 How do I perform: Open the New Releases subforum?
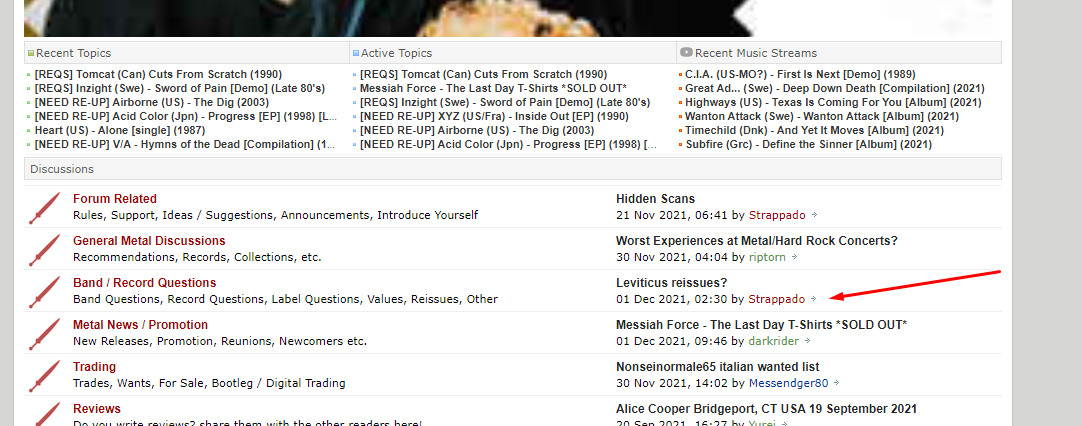pyautogui.click(x=111, y=341)
